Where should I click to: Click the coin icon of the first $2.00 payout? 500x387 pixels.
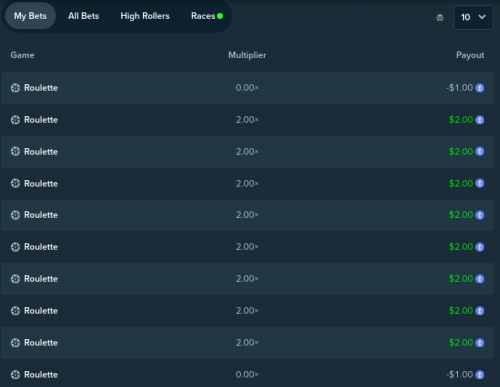(x=480, y=120)
